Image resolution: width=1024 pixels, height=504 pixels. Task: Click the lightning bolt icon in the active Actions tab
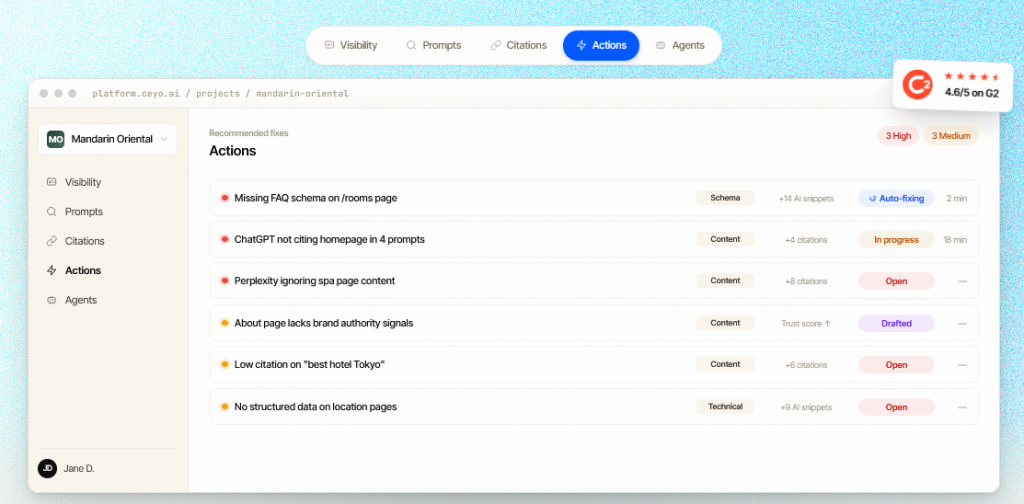tap(581, 45)
